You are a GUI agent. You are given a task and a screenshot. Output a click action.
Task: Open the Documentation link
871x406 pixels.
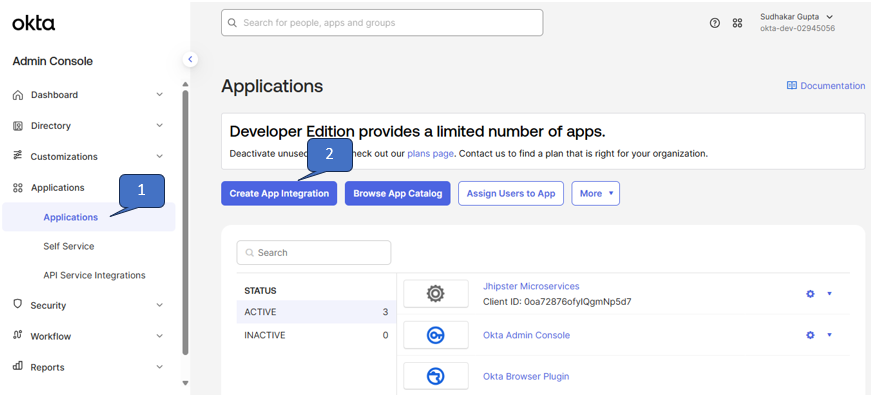tap(826, 86)
